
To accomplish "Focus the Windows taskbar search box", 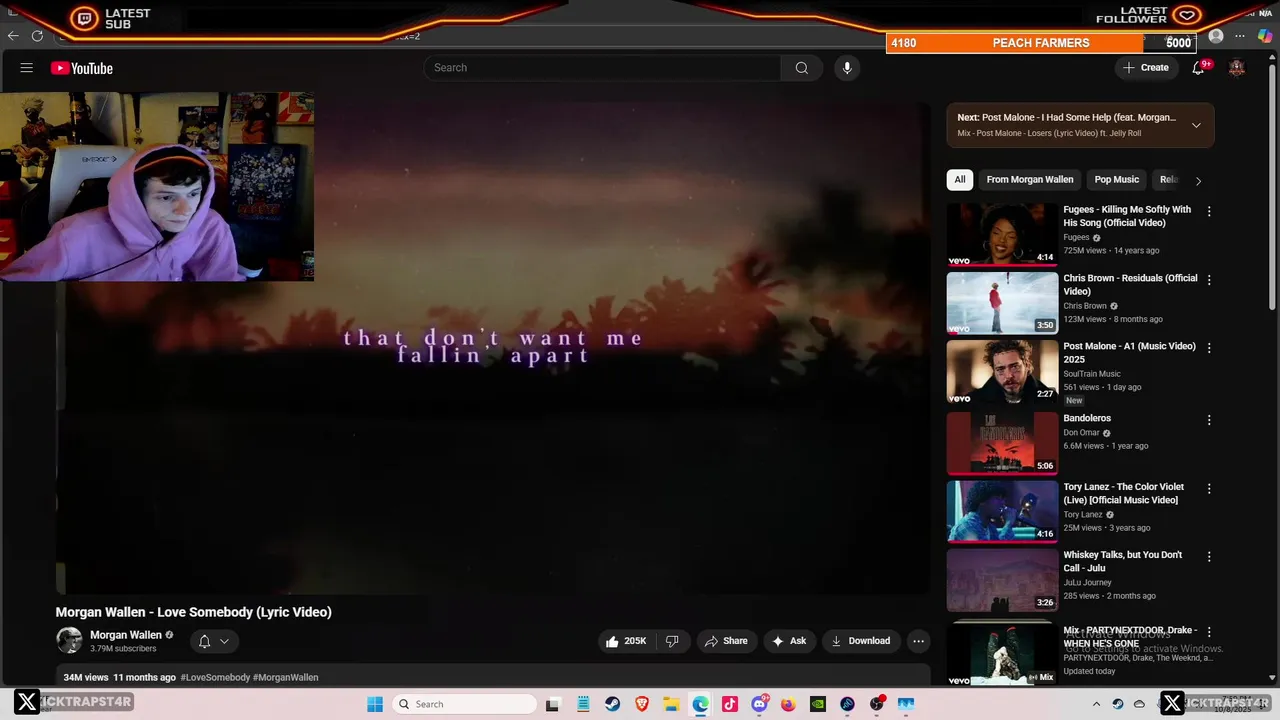I will click(464, 704).
